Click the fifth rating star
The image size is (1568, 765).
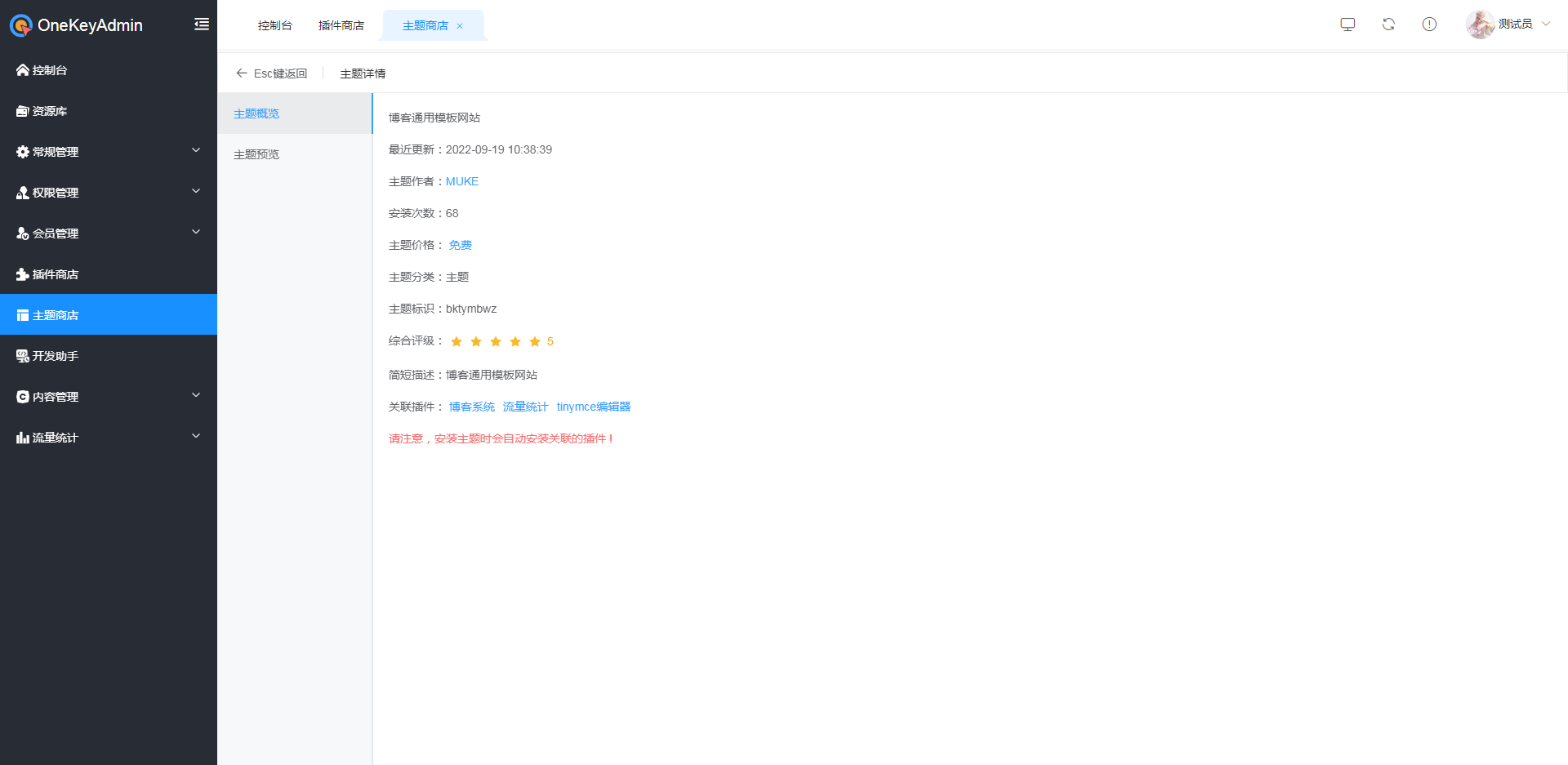(535, 341)
